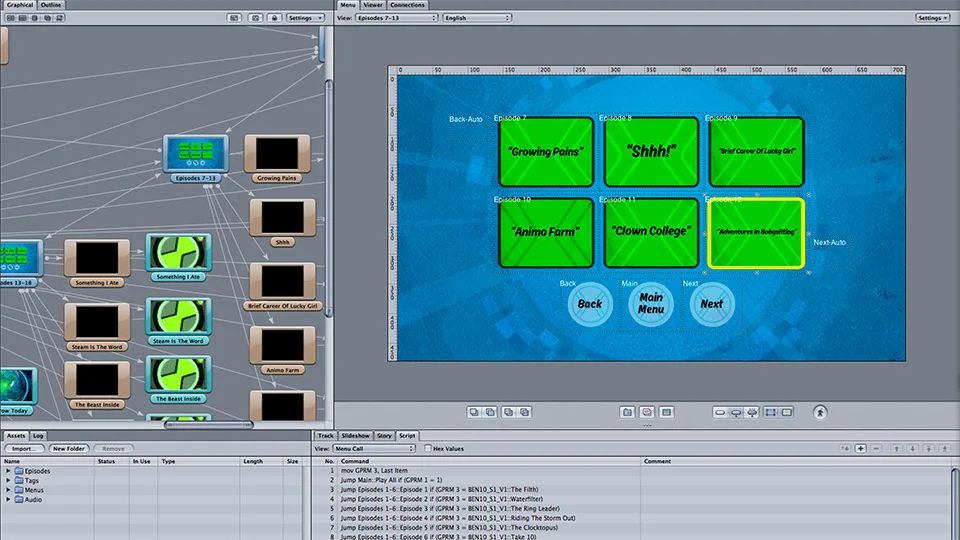Click the Import button
Screen dimensions: 960x540
point(24,449)
